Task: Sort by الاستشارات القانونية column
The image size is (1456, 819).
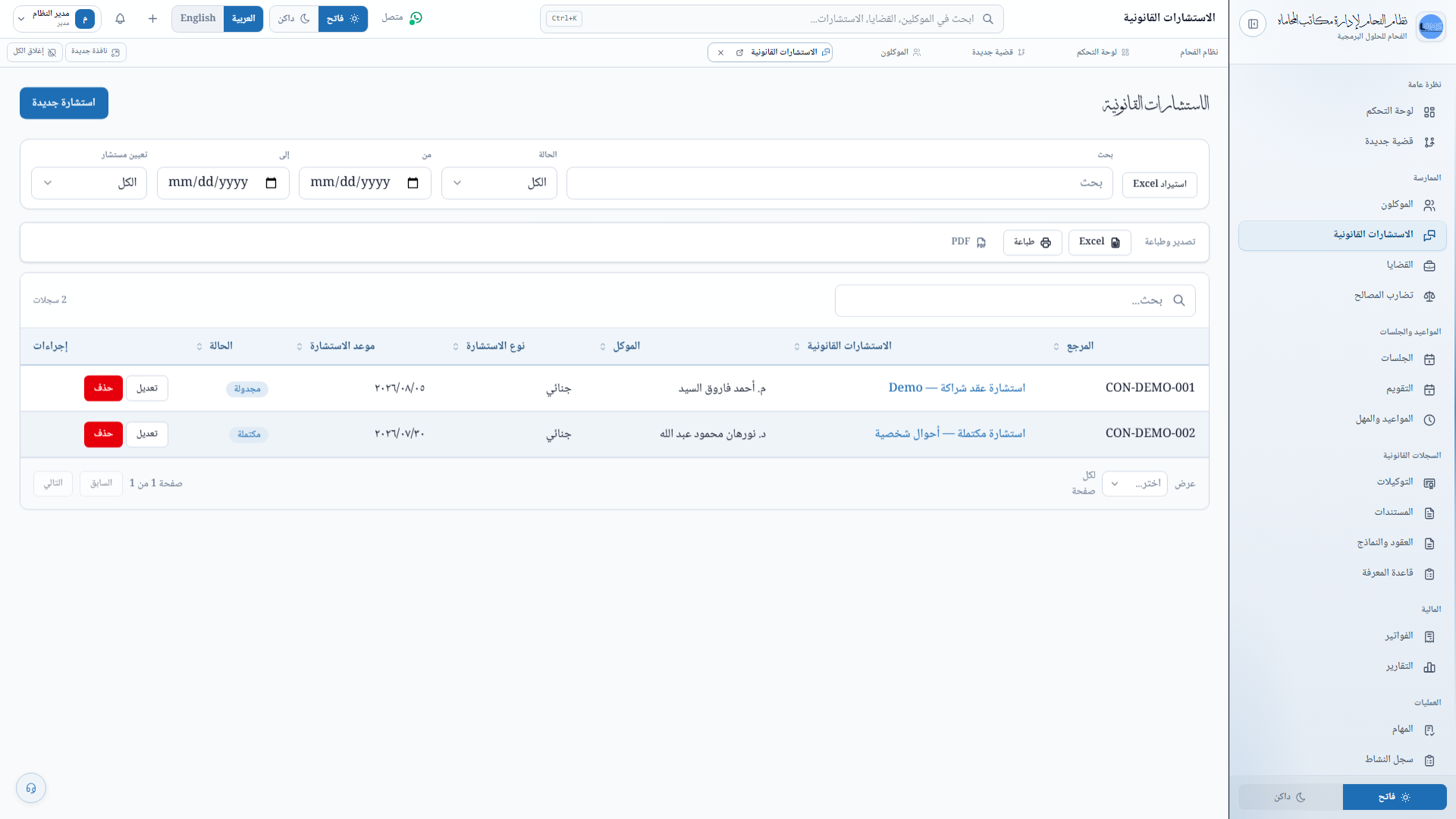Action: [x=843, y=347]
